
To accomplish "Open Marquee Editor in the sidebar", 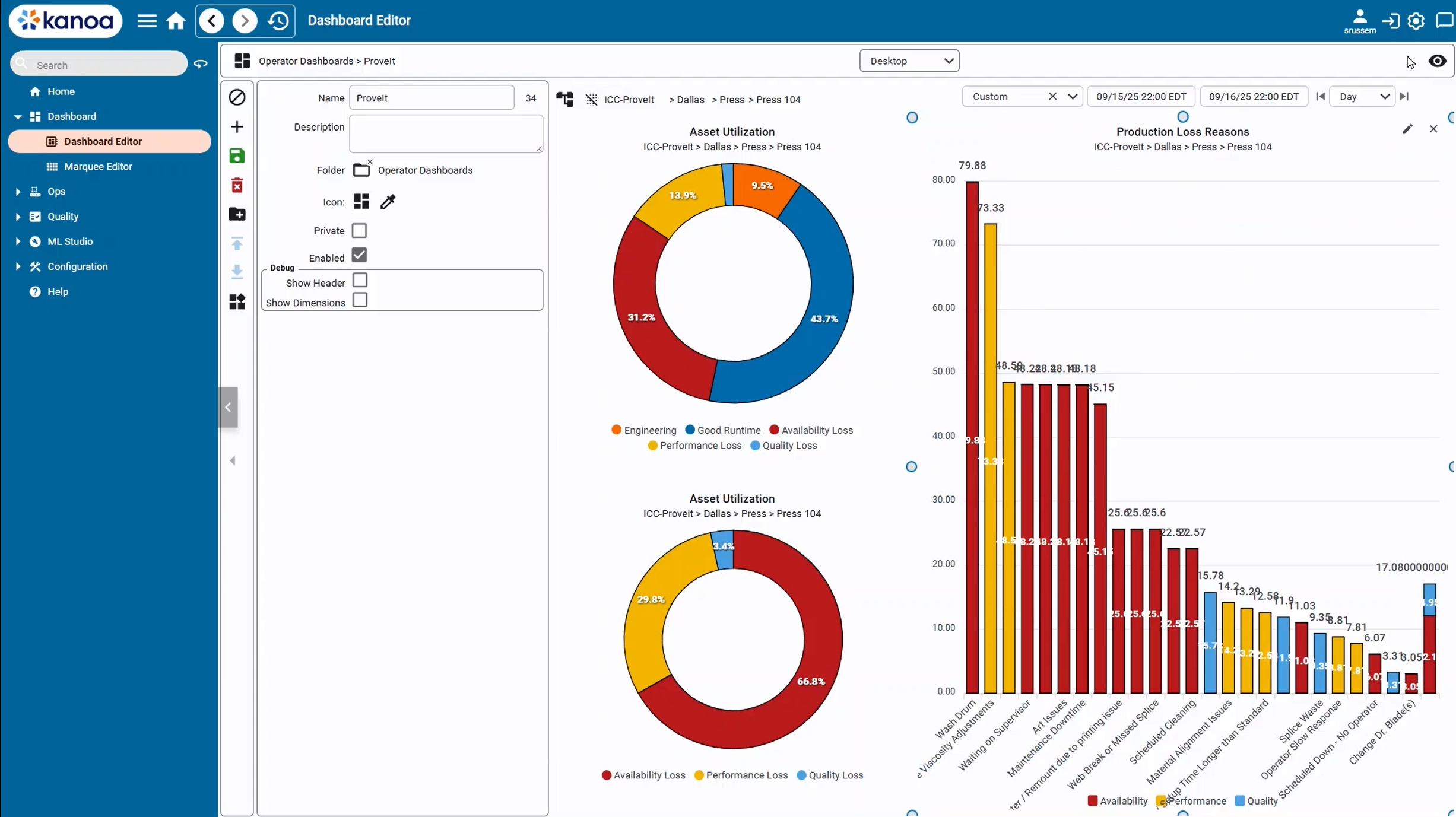I will point(98,167).
